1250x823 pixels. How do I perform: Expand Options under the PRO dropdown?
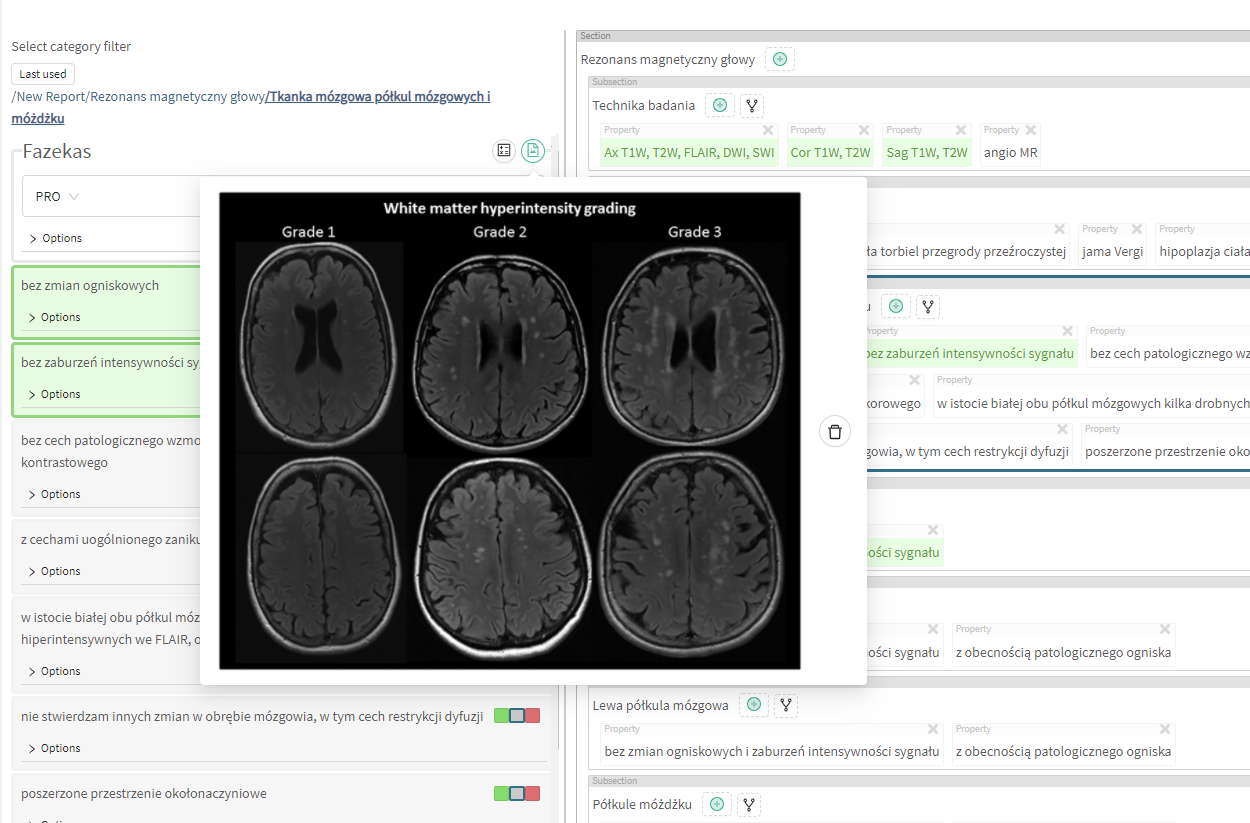[x=56, y=238]
